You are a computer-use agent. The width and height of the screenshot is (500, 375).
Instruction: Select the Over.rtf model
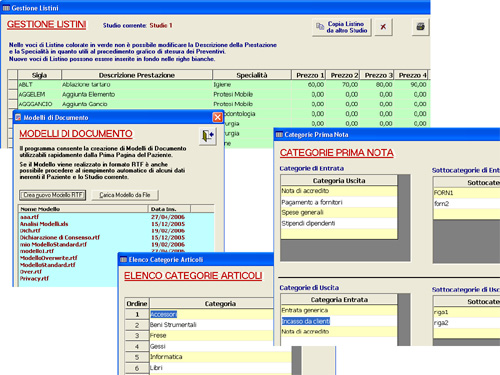pos(31,272)
